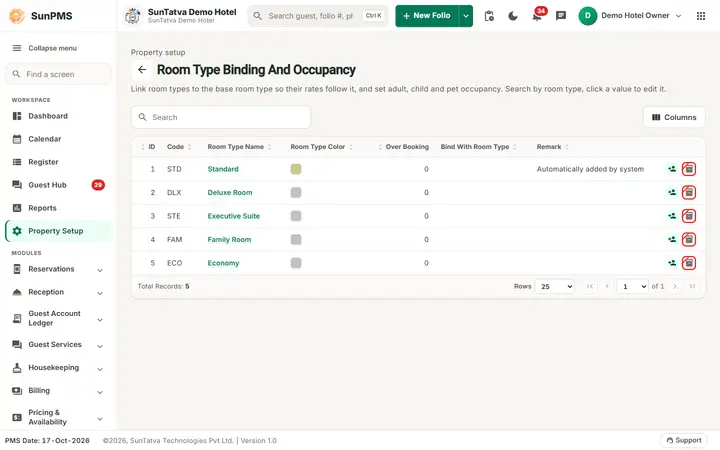
Task: Click red-outlined icon in Deluxe Room row
Action: 689,192
